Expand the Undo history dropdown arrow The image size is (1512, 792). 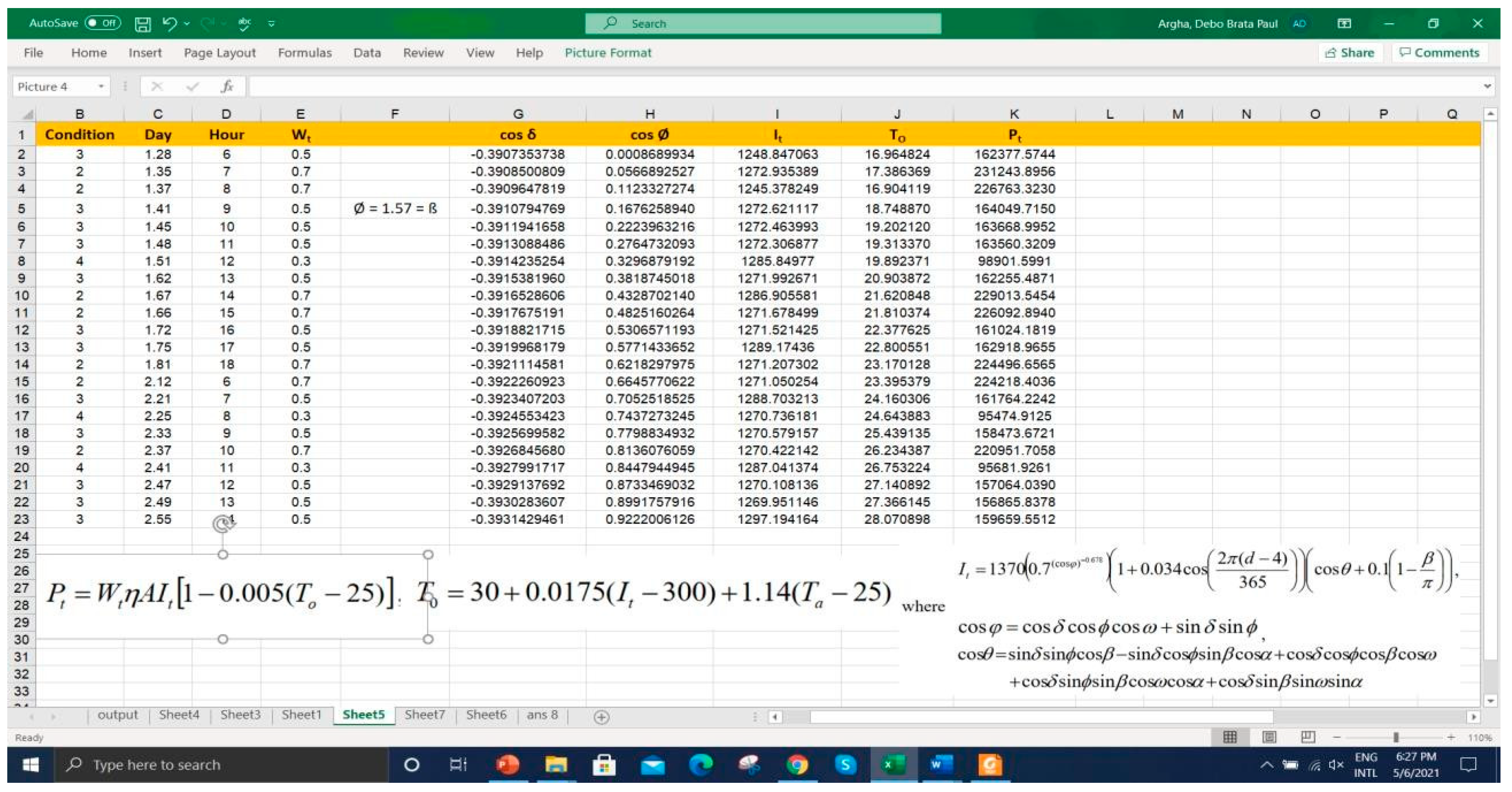(x=186, y=23)
